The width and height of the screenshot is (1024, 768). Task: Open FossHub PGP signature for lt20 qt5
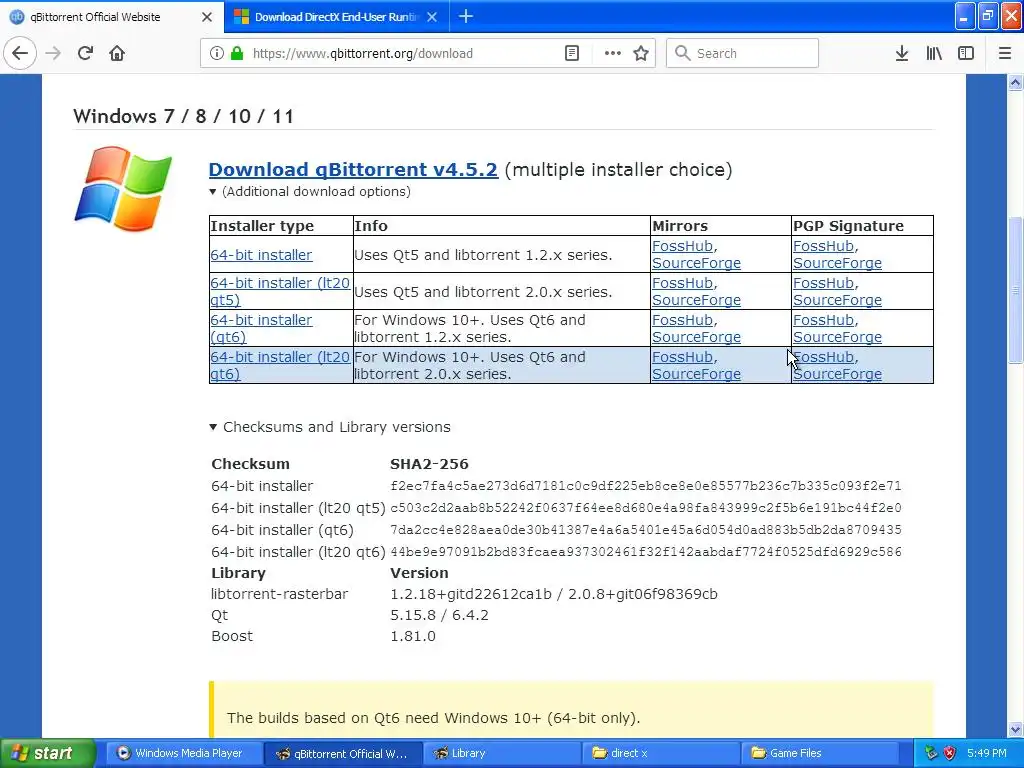click(x=823, y=283)
